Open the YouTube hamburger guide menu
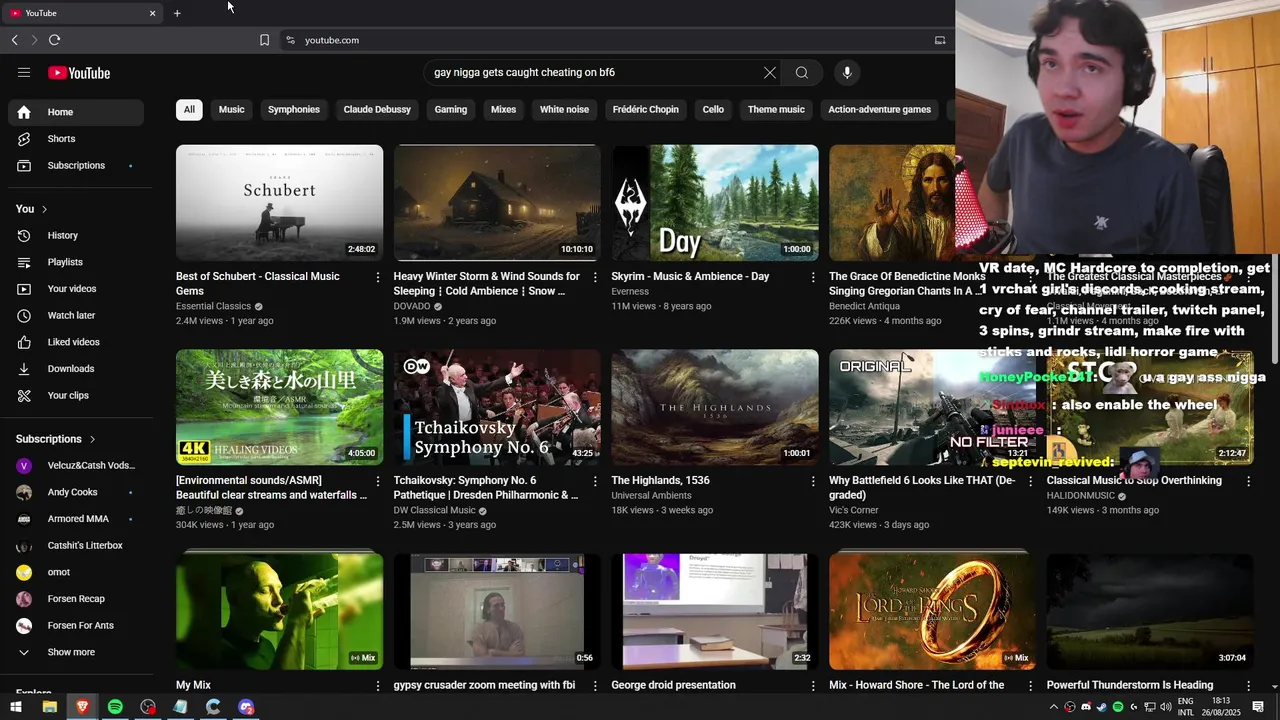This screenshot has height=720, width=1280. pos(24,73)
